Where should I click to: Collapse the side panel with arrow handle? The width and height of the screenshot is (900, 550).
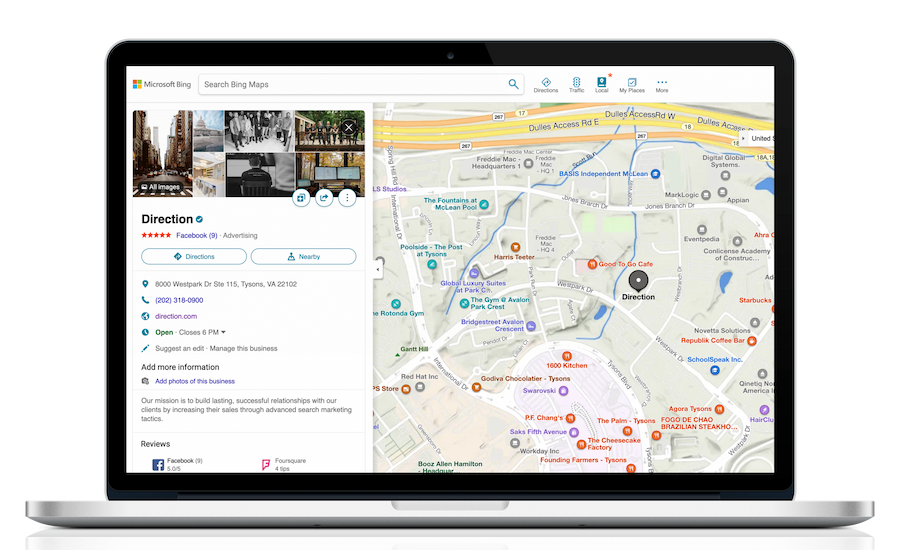point(378,269)
